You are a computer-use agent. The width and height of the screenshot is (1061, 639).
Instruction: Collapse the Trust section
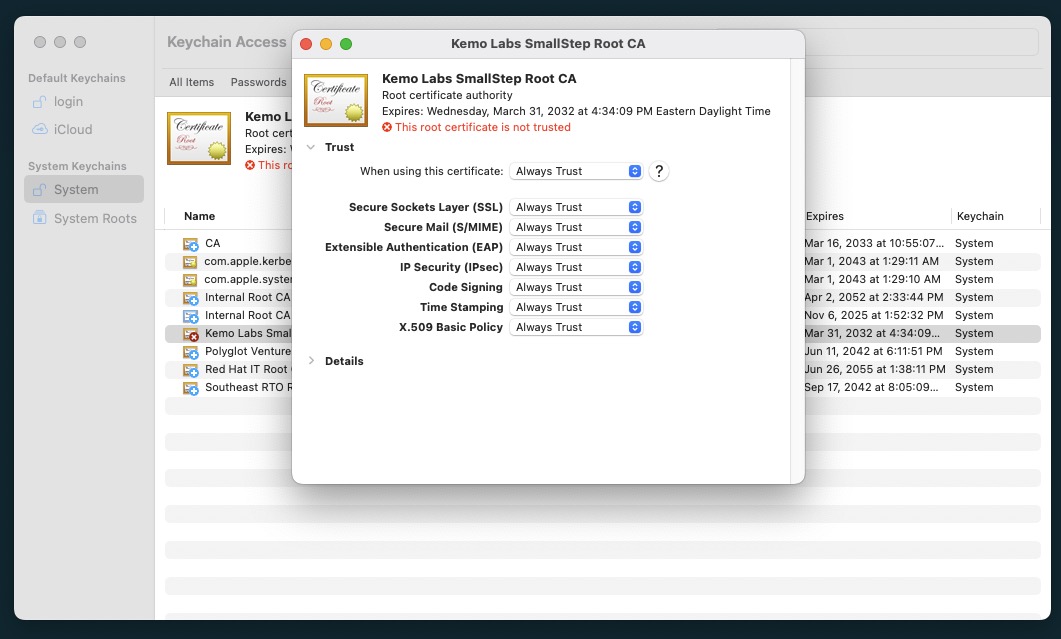click(x=311, y=147)
